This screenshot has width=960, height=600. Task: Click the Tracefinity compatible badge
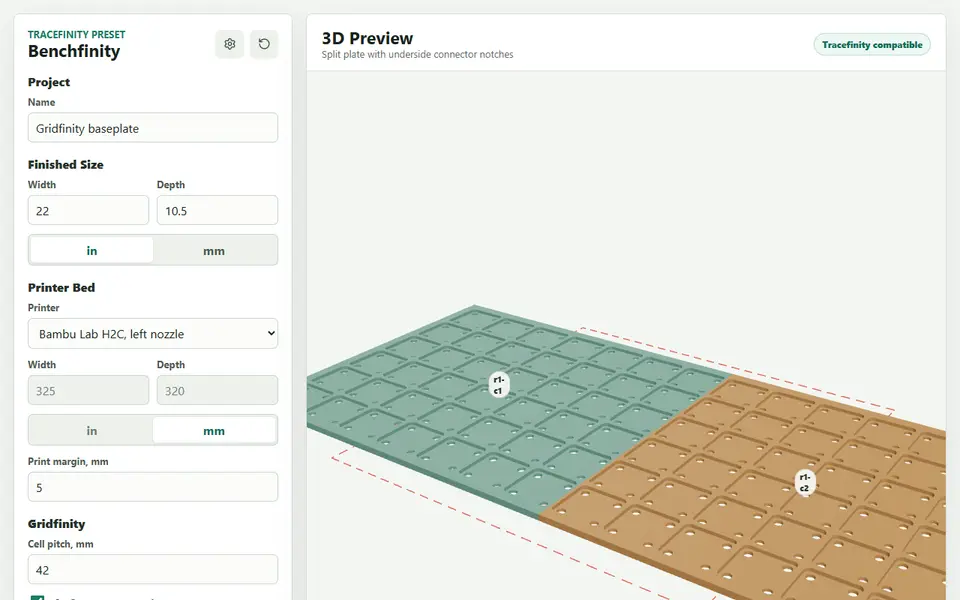click(872, 45)
